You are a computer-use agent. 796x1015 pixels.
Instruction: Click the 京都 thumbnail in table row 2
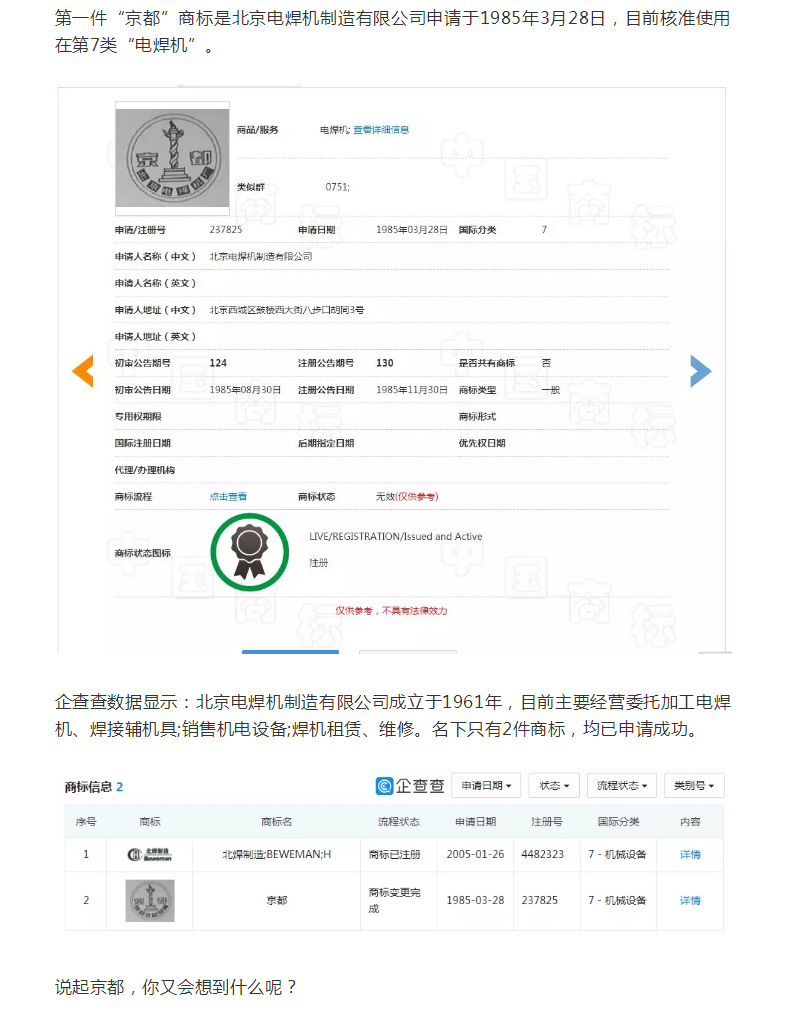click(x=150, y=900)
